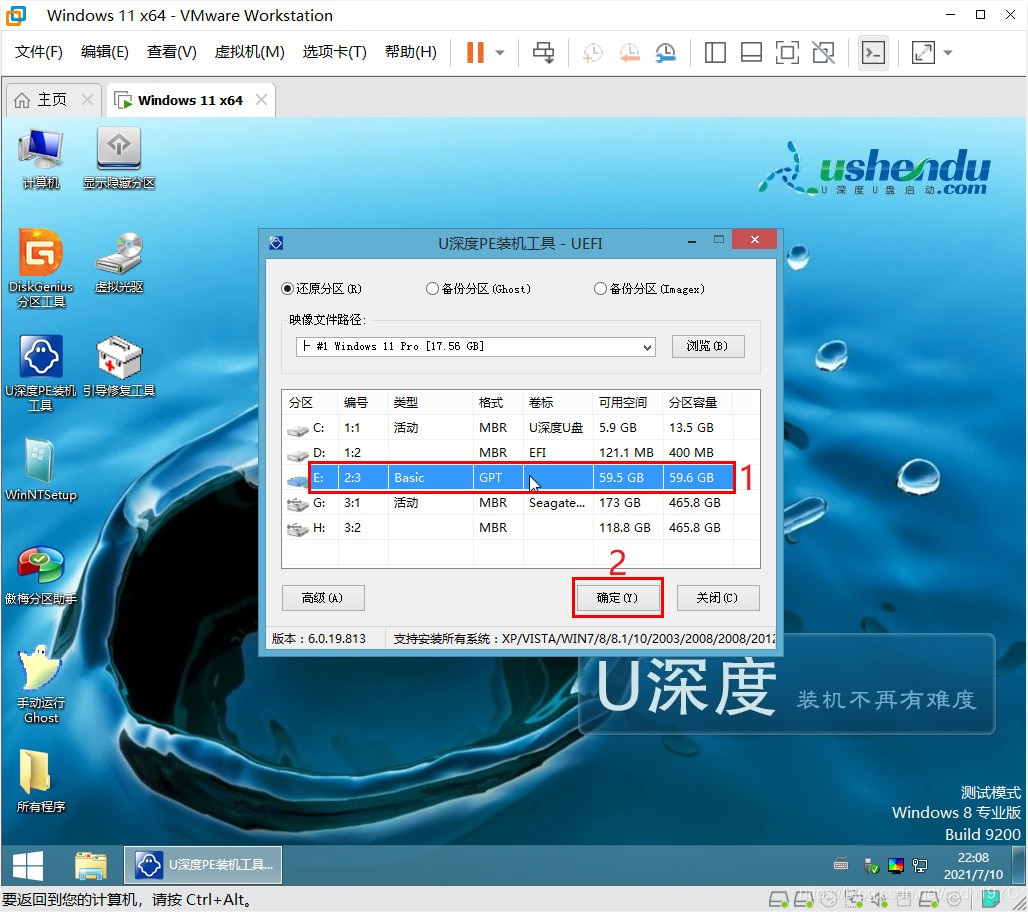Open the VMware console view icon

click(x=873, y=52)
